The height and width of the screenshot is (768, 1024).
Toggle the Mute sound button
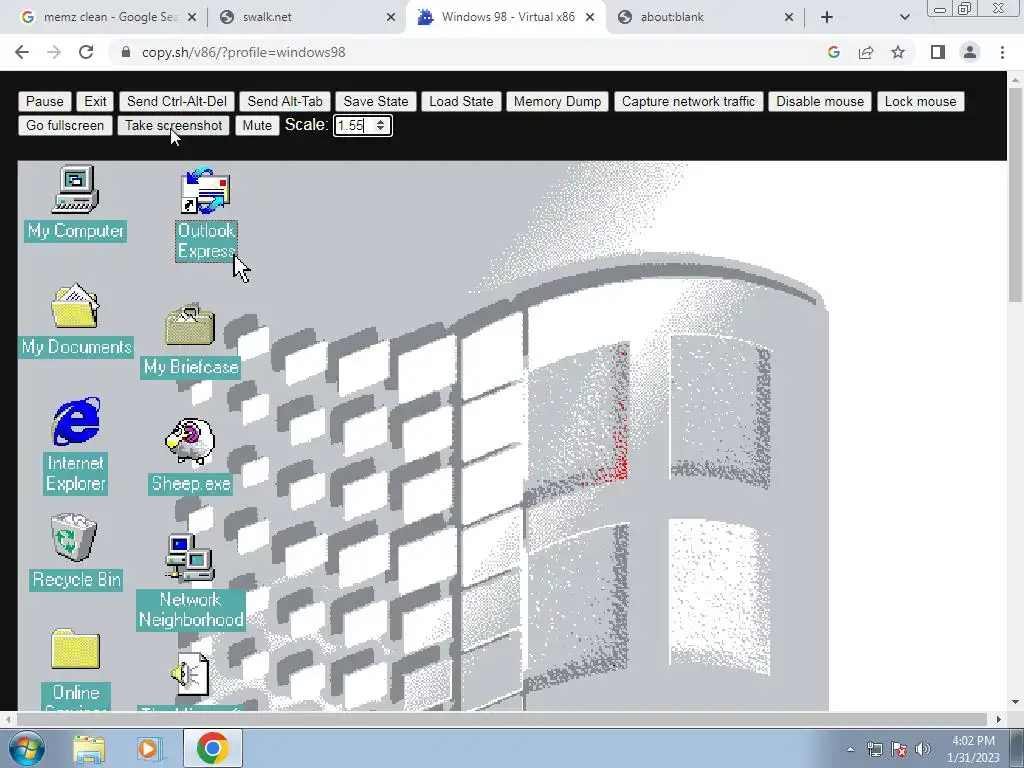257,125
